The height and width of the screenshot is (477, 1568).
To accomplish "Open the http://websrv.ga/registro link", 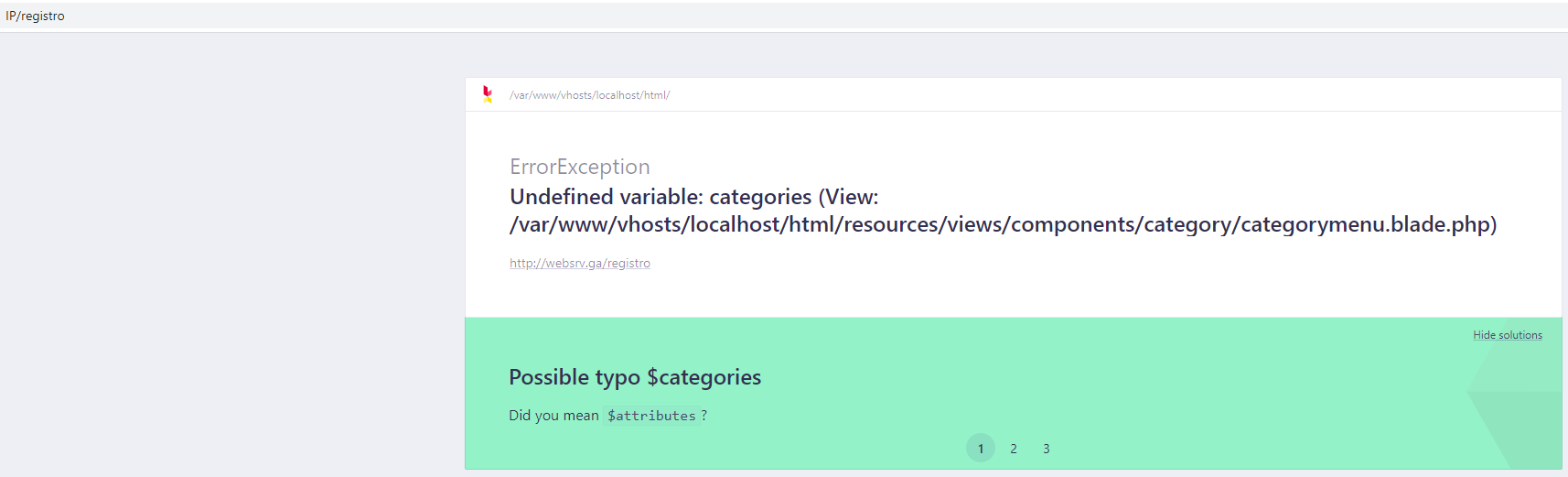I will click(x=580, y=263).
